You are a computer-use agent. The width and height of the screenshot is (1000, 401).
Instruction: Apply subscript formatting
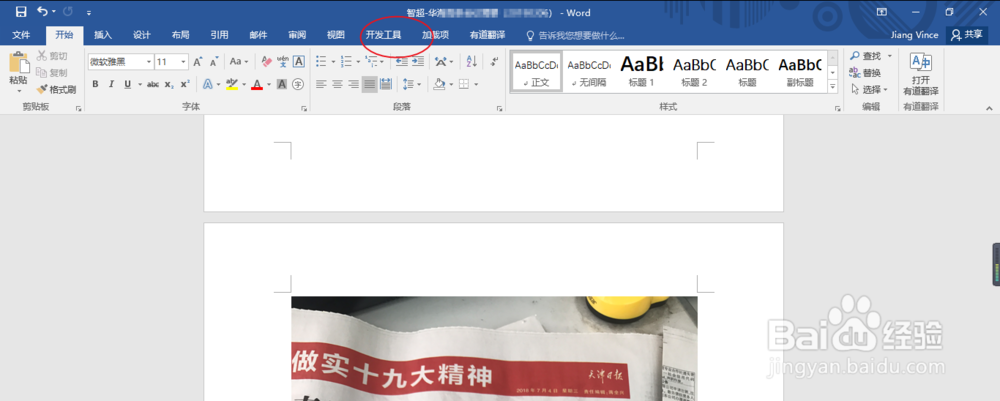point(168,84)
